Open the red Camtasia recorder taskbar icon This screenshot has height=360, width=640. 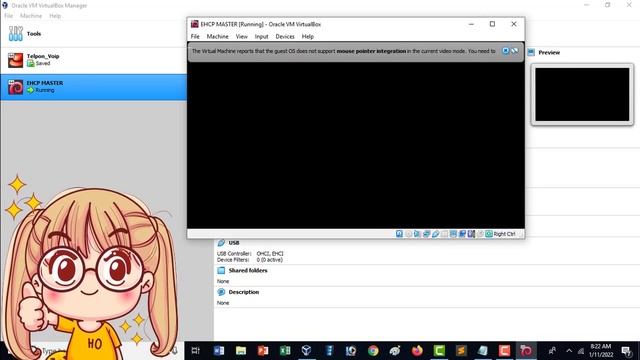click(x=504, y=351)
